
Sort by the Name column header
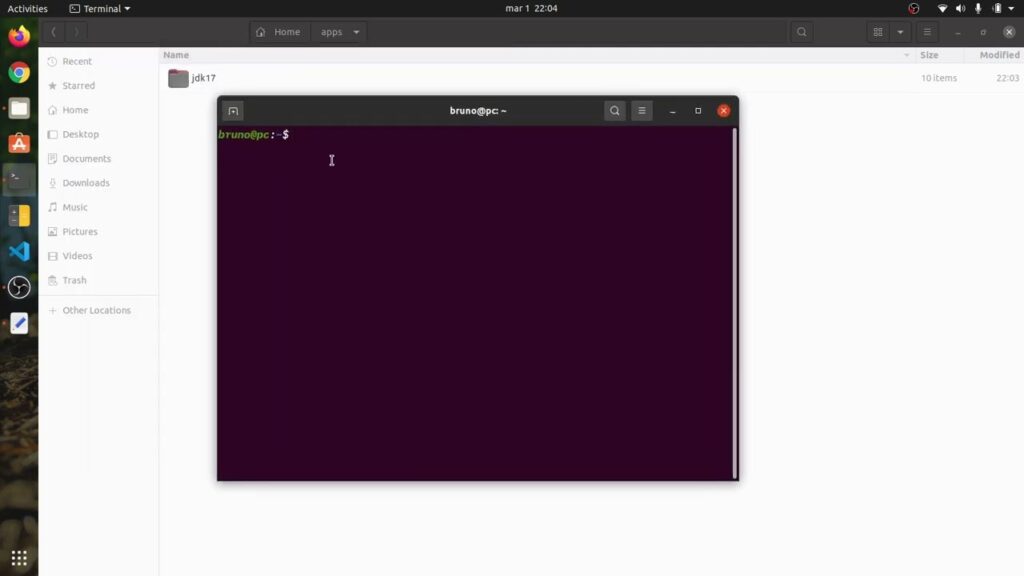pyautogui.click(x=176, y=55)
